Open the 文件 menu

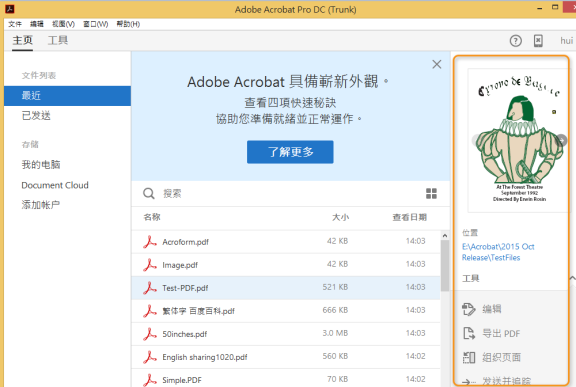tap(15, 24)
